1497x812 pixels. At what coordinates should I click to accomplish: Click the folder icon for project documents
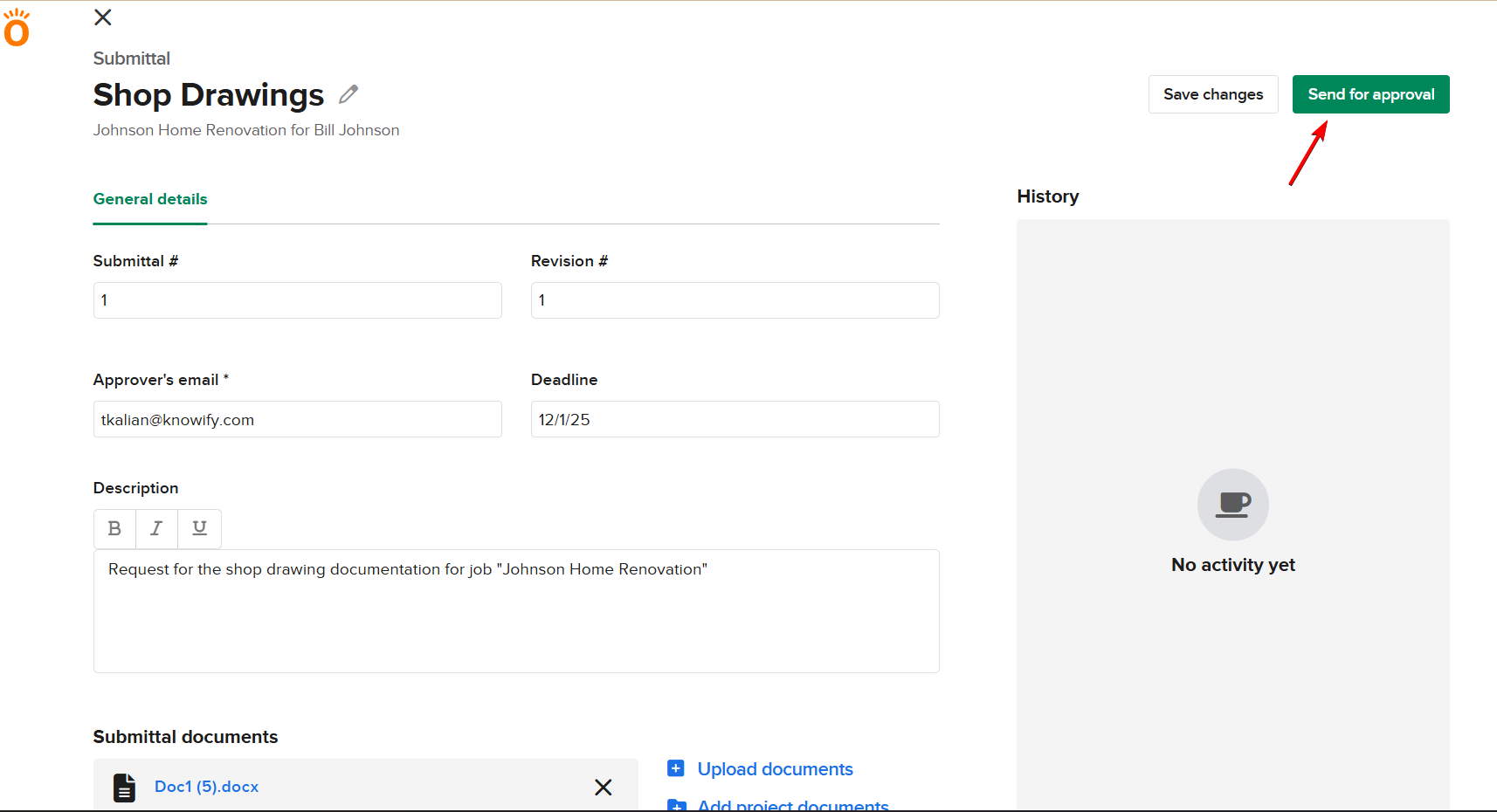676,805
